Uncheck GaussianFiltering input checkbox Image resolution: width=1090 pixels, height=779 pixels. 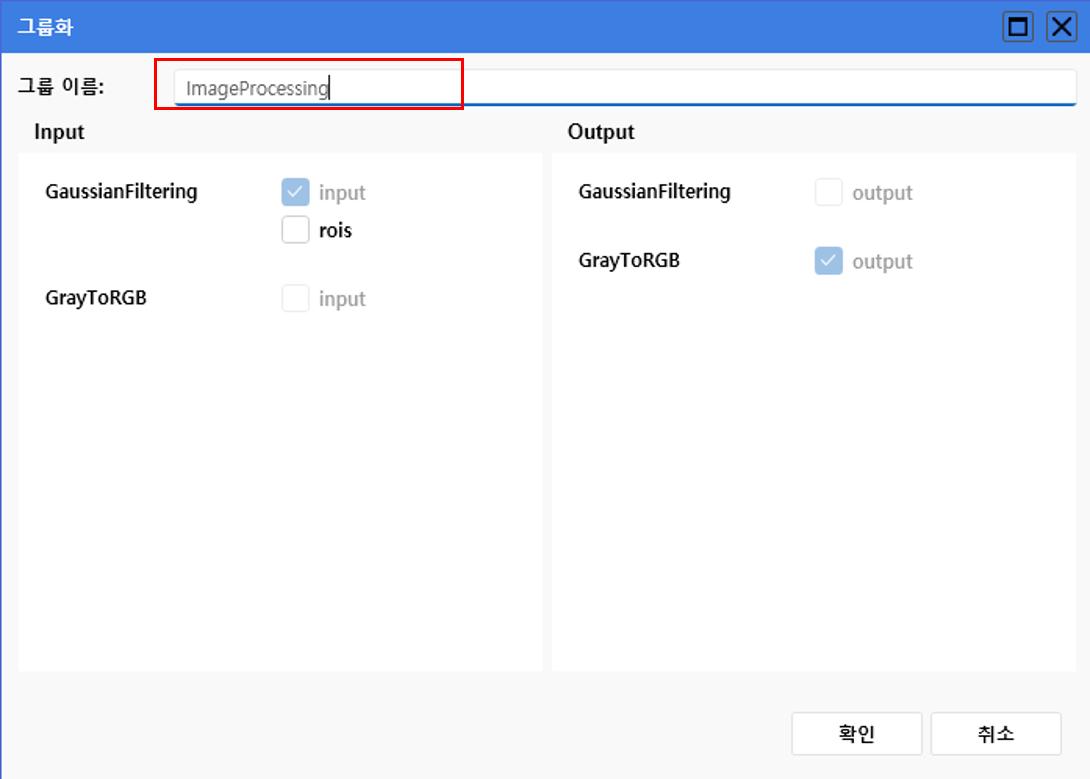click(x=295, y=192)
